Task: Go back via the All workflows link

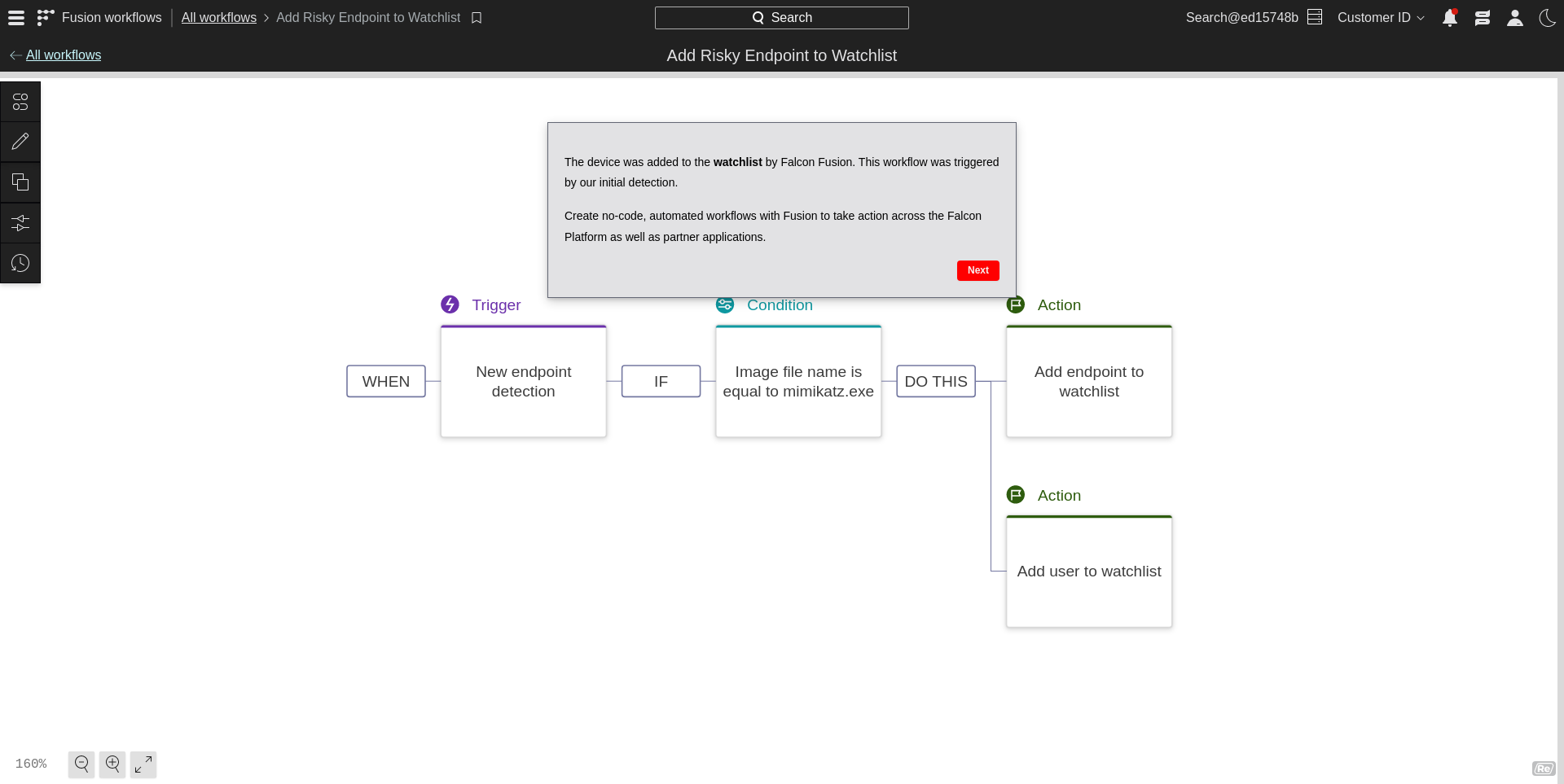Action: 64,55
